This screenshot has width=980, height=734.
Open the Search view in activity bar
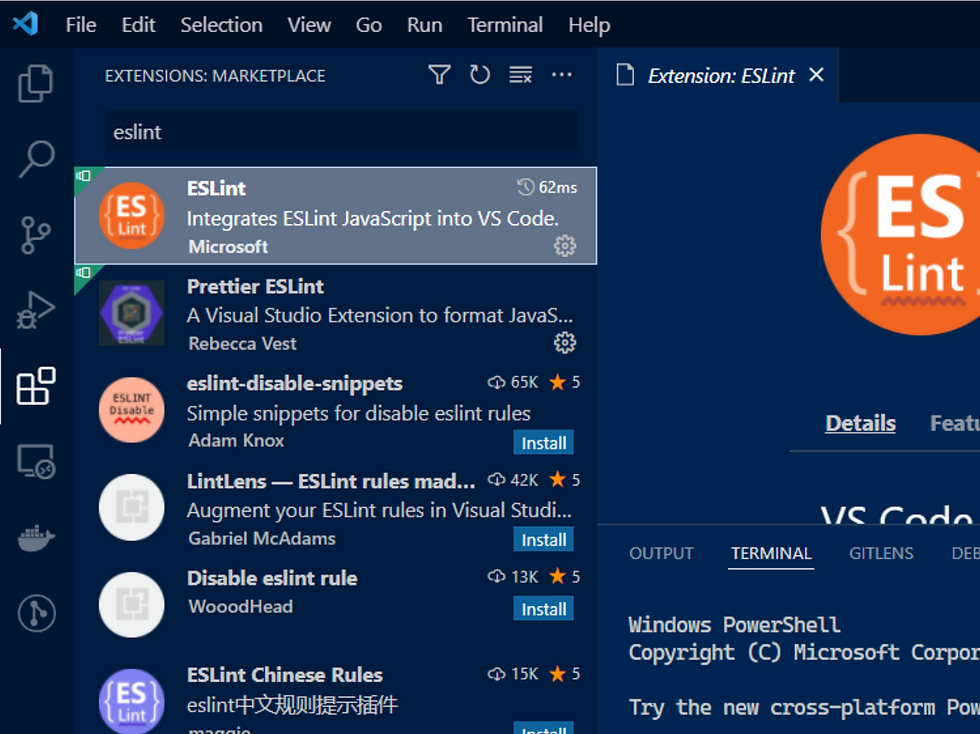(x=36, y=159)
